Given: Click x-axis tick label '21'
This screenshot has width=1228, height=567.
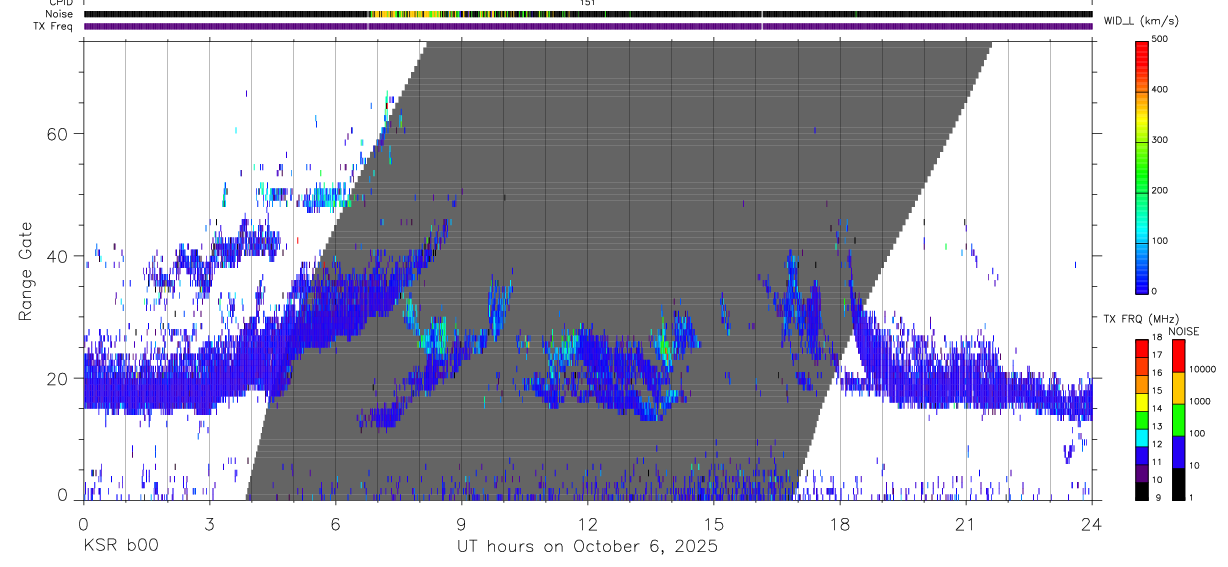Looking at the screenshot, I should point(965,523).
